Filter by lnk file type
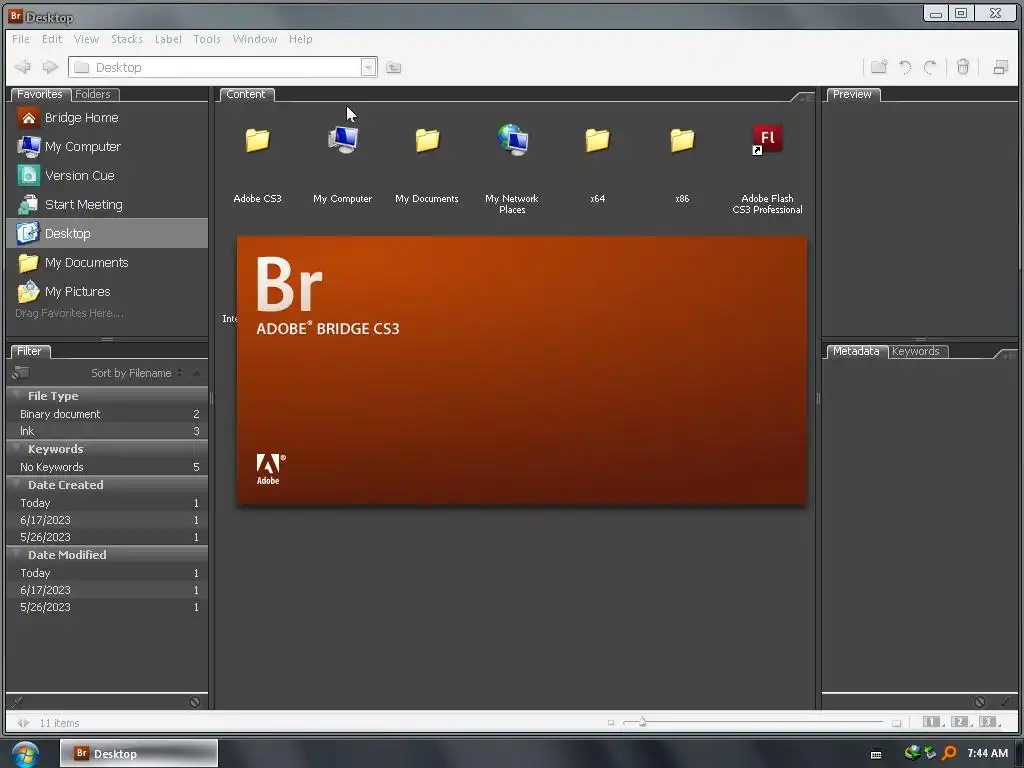This screenshot has width=1024, height=768. point(107,431)
